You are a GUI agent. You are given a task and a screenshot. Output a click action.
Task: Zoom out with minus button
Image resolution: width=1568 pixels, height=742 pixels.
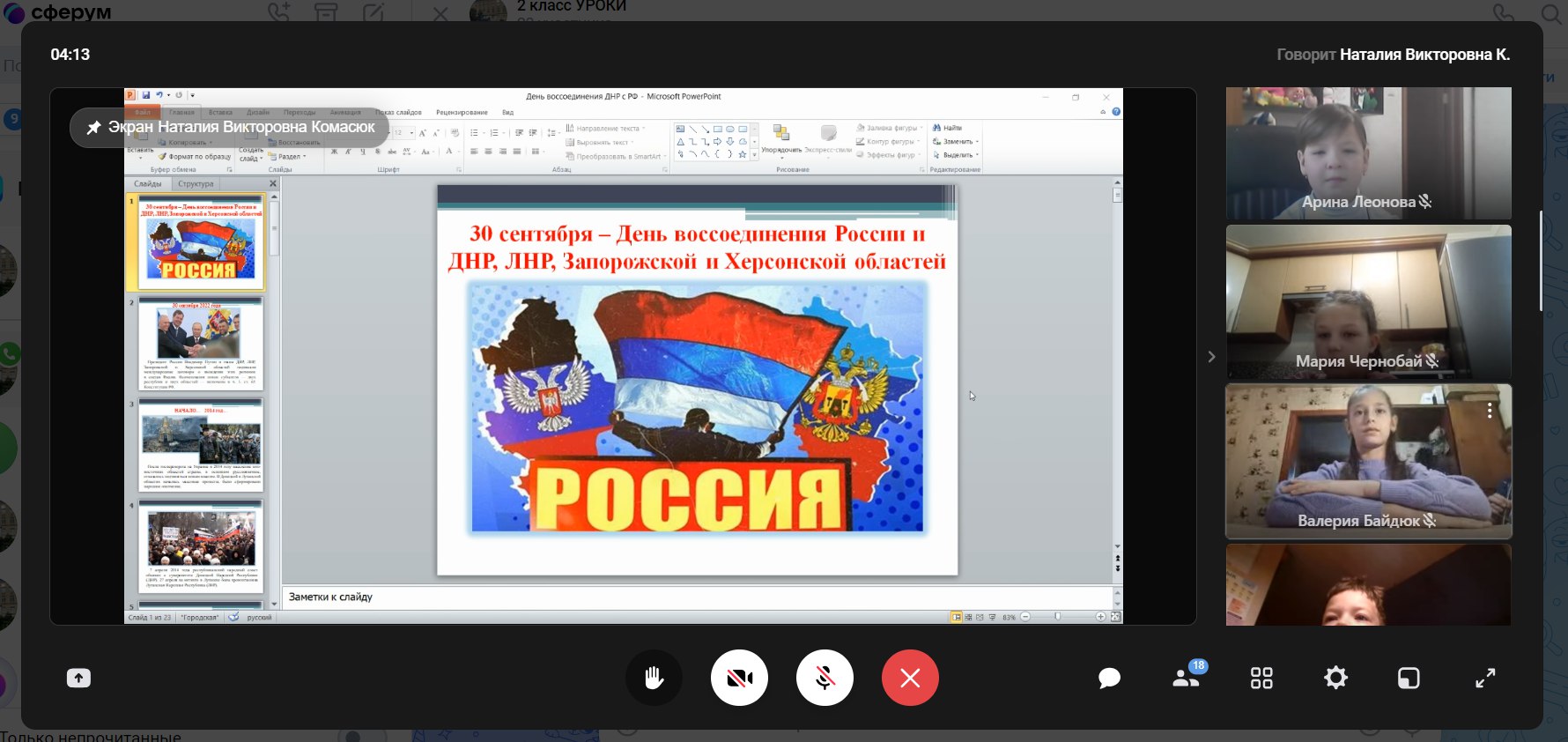click(x=1025, y=617)
